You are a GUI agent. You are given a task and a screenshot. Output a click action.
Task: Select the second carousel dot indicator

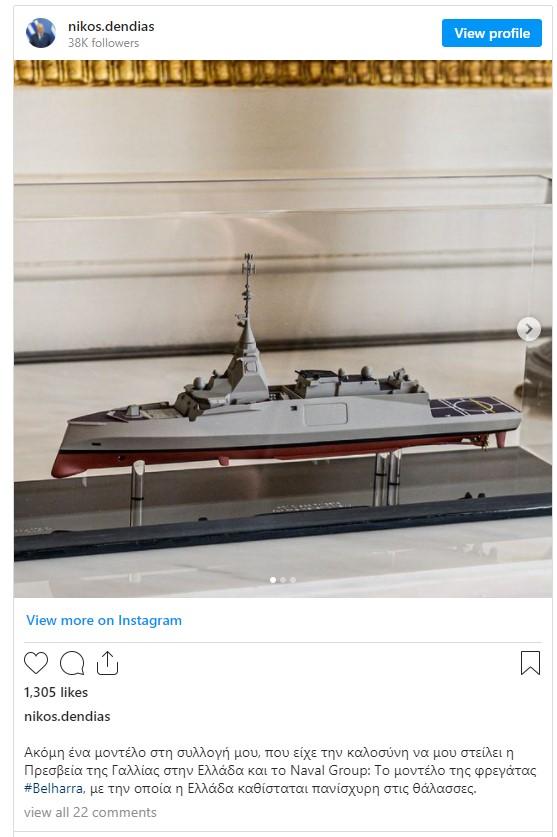[283, 580]
